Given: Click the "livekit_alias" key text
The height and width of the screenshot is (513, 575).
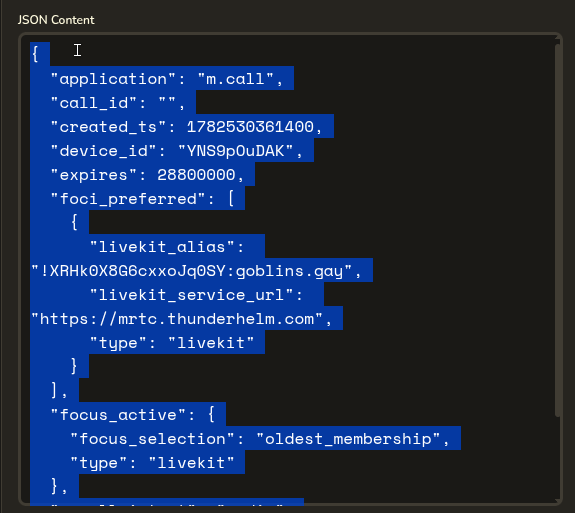Looking at the screenshot, I should coord(162,247).
